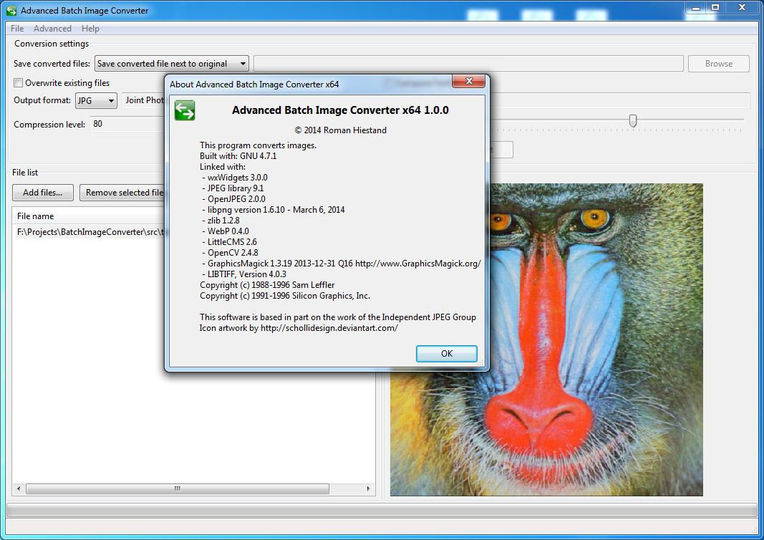Viewport: 764px width, 540px height.
Task: Click the Browse button
Action: point(719,64)
